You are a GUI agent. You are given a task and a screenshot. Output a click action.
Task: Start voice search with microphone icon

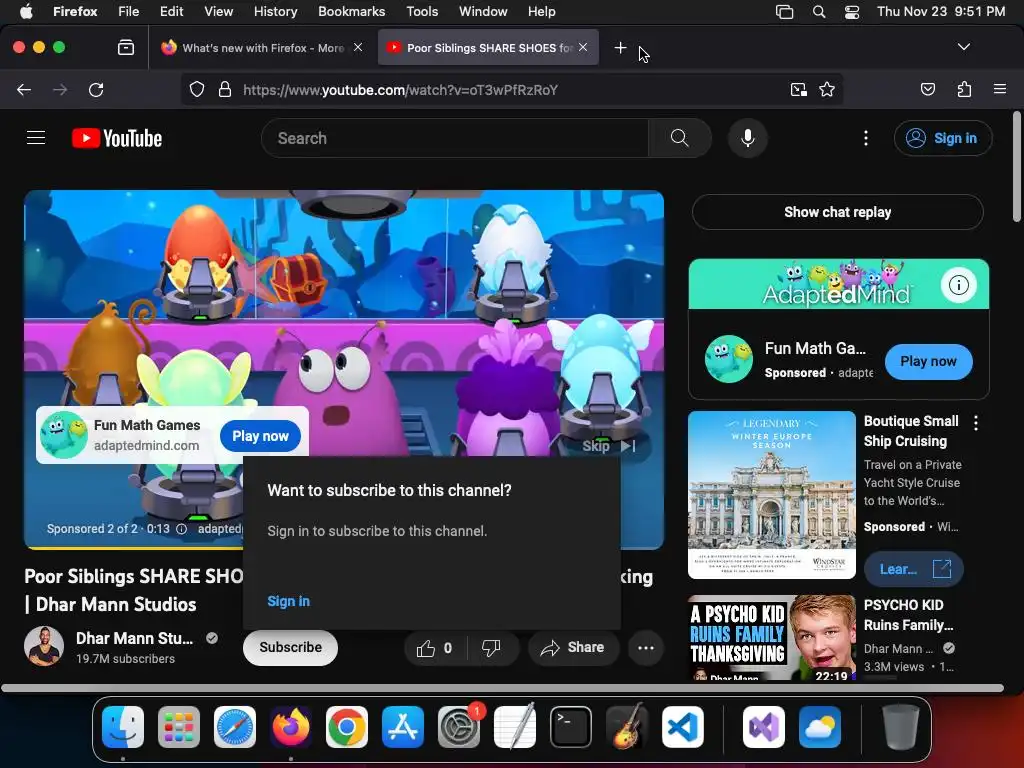click(x=748, y=138)
